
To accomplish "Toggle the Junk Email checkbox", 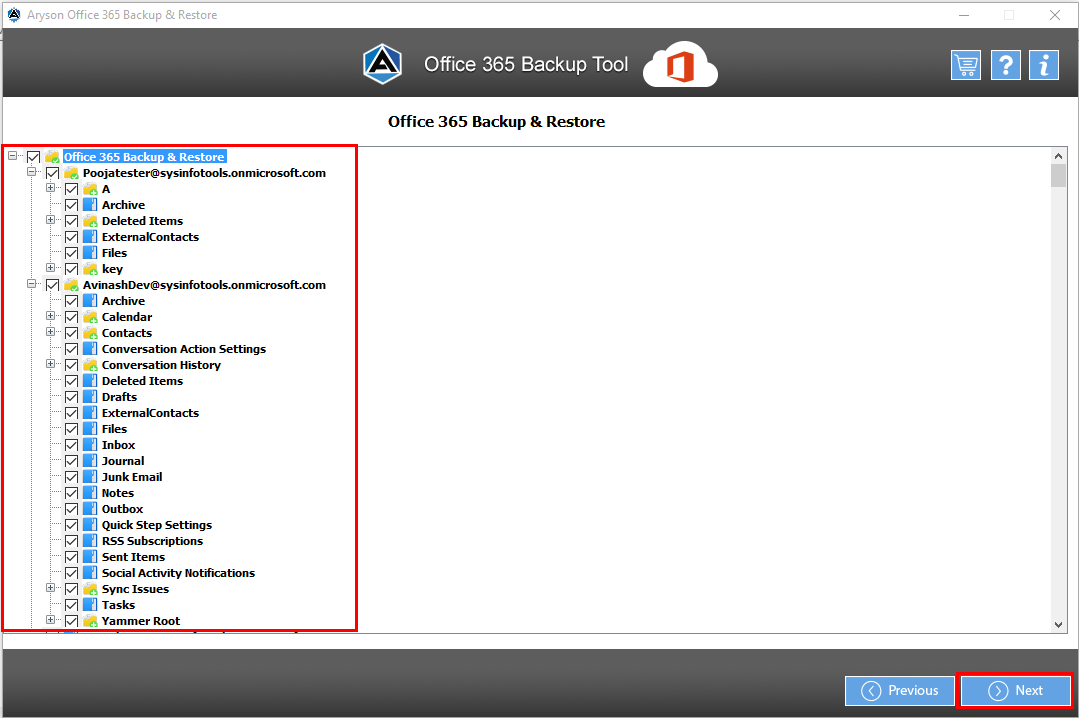I will (x=72, y=476).
